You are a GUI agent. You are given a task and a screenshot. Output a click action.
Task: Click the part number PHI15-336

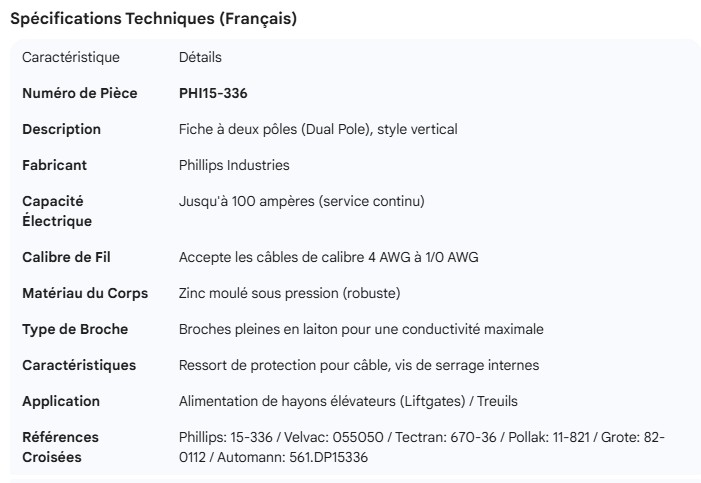coord(213,94)
